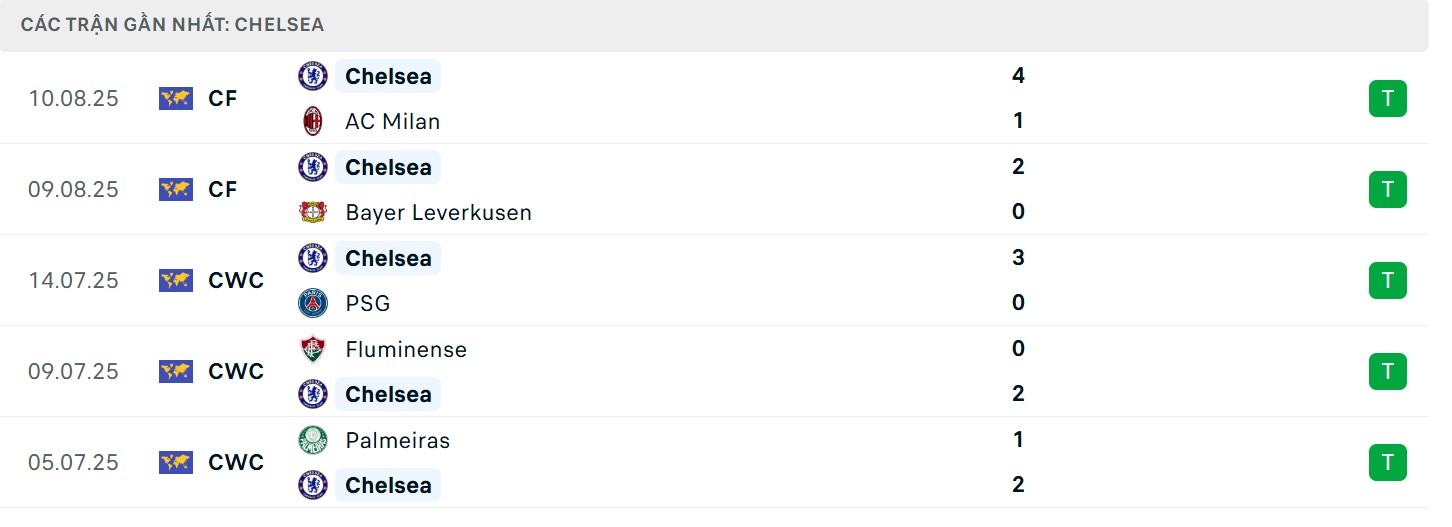Click the Chelsea name in PSG match

[x=388, y=258]
